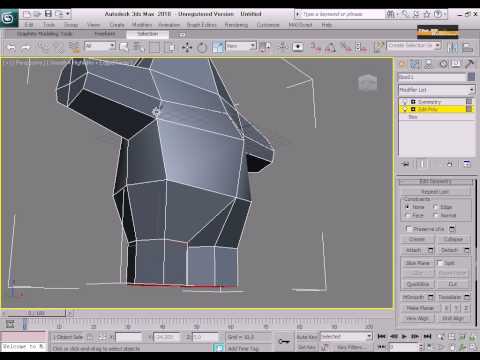Open Select by Name dialog icon
This screenshot has height=360, width=480.
[x=139, y=47]
